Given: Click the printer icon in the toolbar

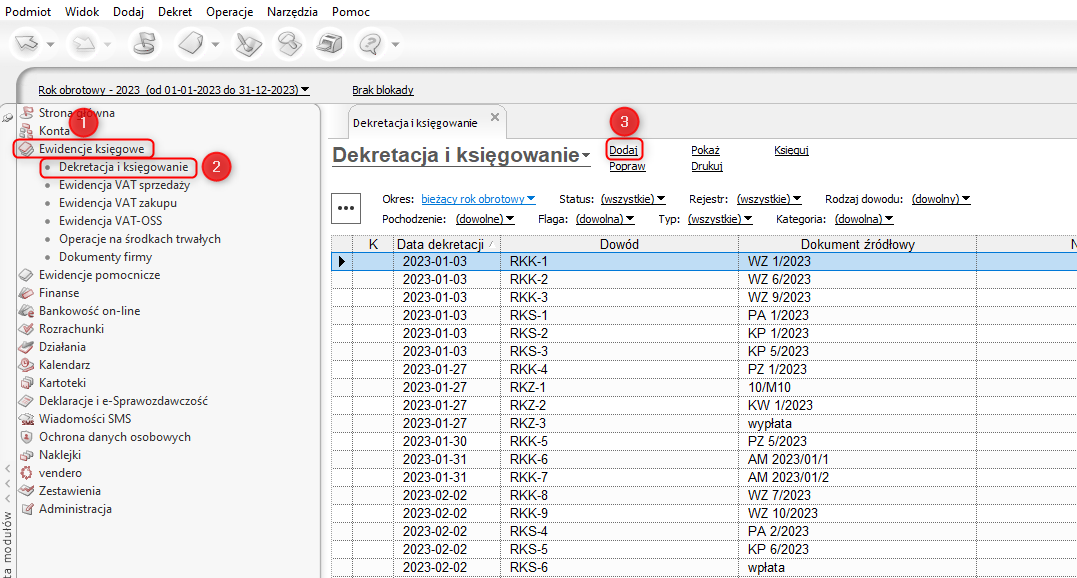Looking at the screenshot, I should (x=329, y=44).
